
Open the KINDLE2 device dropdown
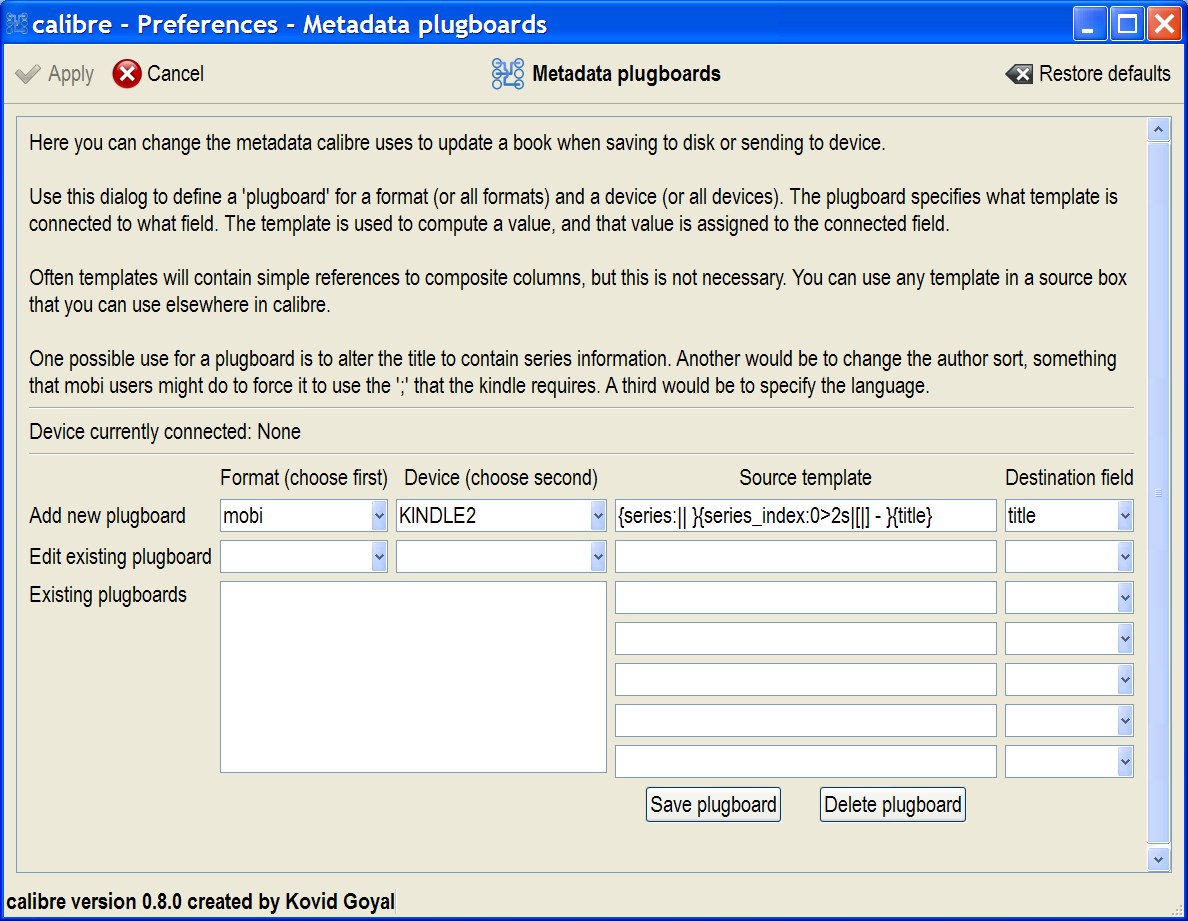click(598, 516)
